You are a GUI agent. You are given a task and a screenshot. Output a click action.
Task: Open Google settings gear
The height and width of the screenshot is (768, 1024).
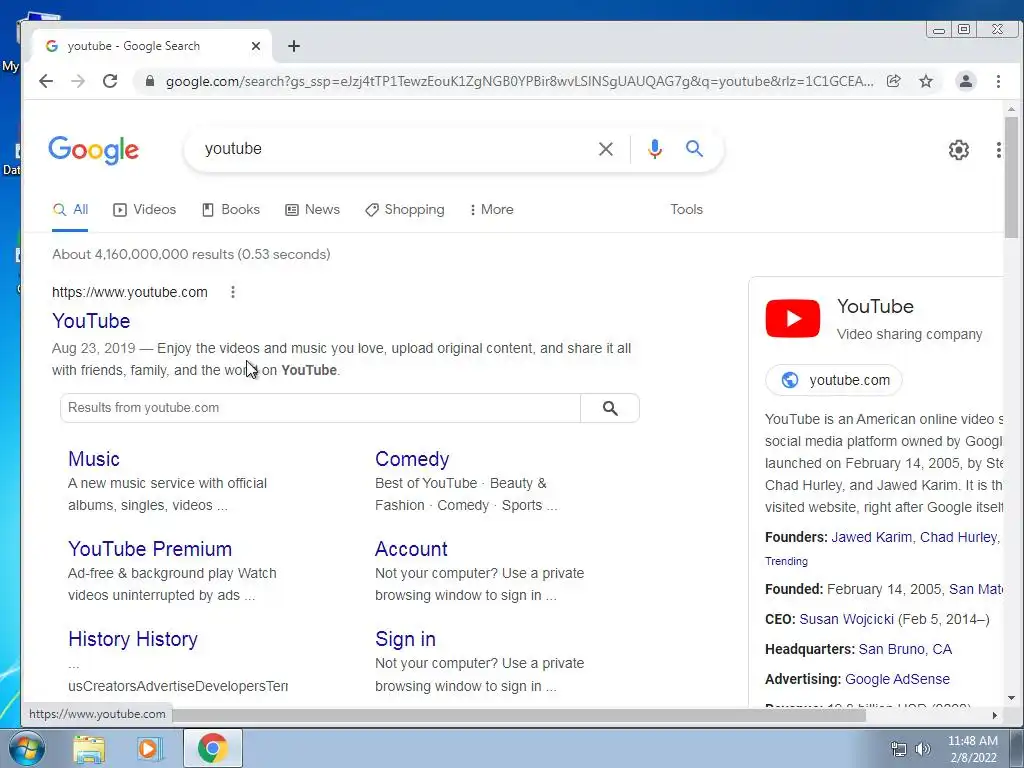(959, 150)
